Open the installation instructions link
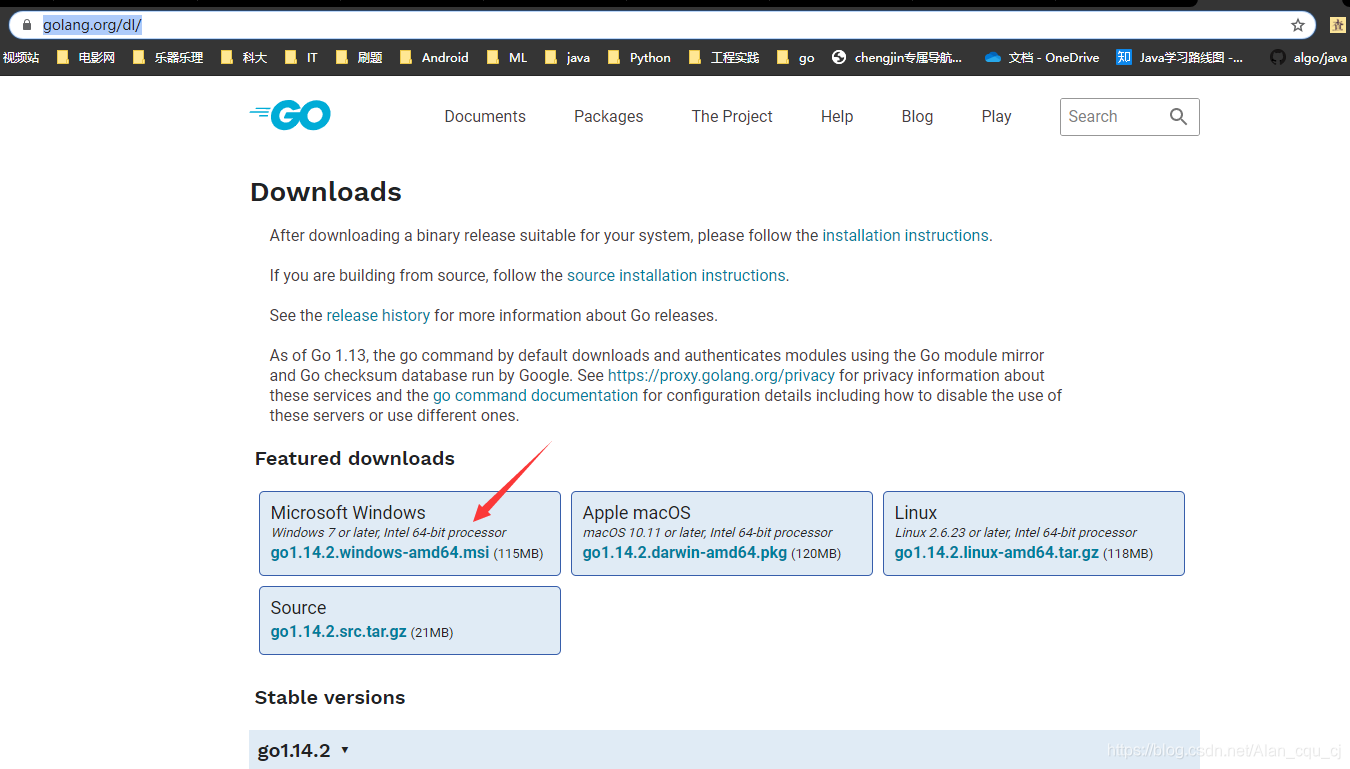1350x769 pixels. pyautogui.click(x=905, y=236)
